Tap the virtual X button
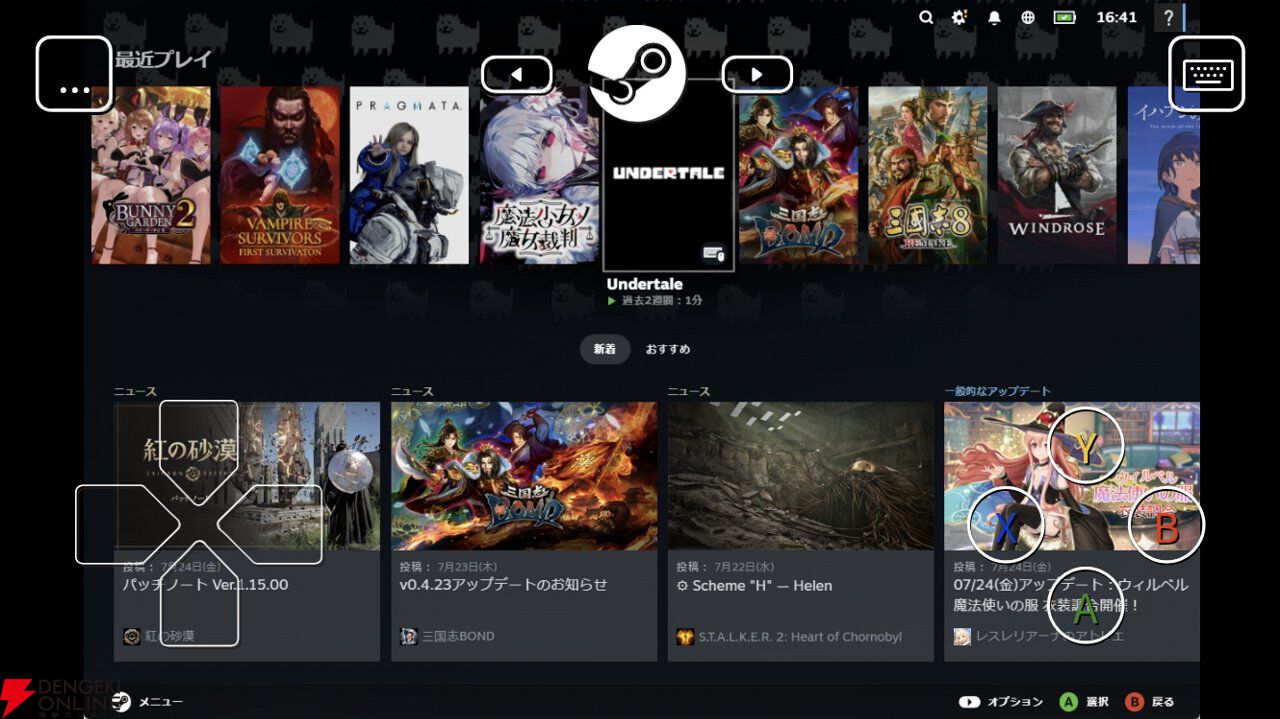Screen dimensions: 1280x719 pos(1006,524)
